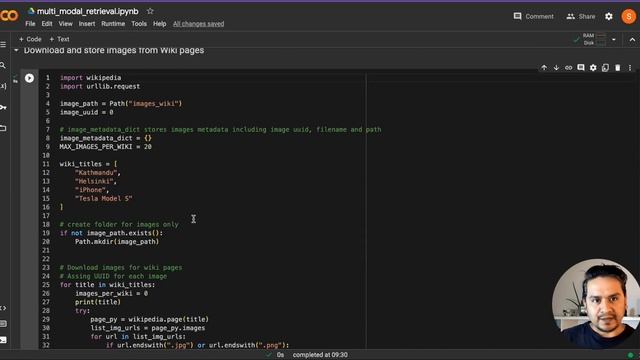The height and width of the screenshot is (360, 640).
Task: Open Find and replace sidebar
Action: [x=3, y=65]
